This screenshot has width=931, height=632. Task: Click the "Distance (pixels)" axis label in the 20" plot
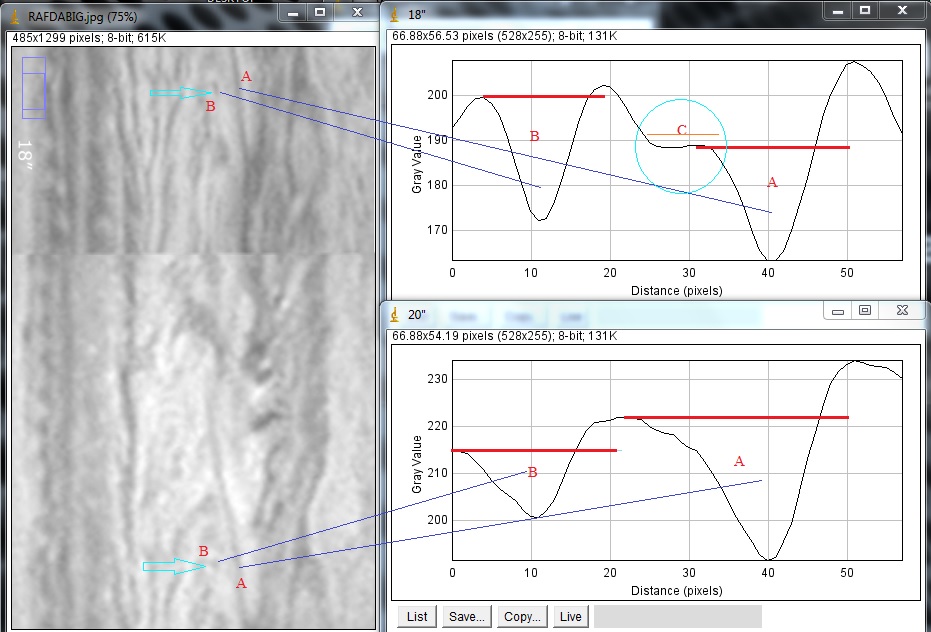(x=677, y=590)
